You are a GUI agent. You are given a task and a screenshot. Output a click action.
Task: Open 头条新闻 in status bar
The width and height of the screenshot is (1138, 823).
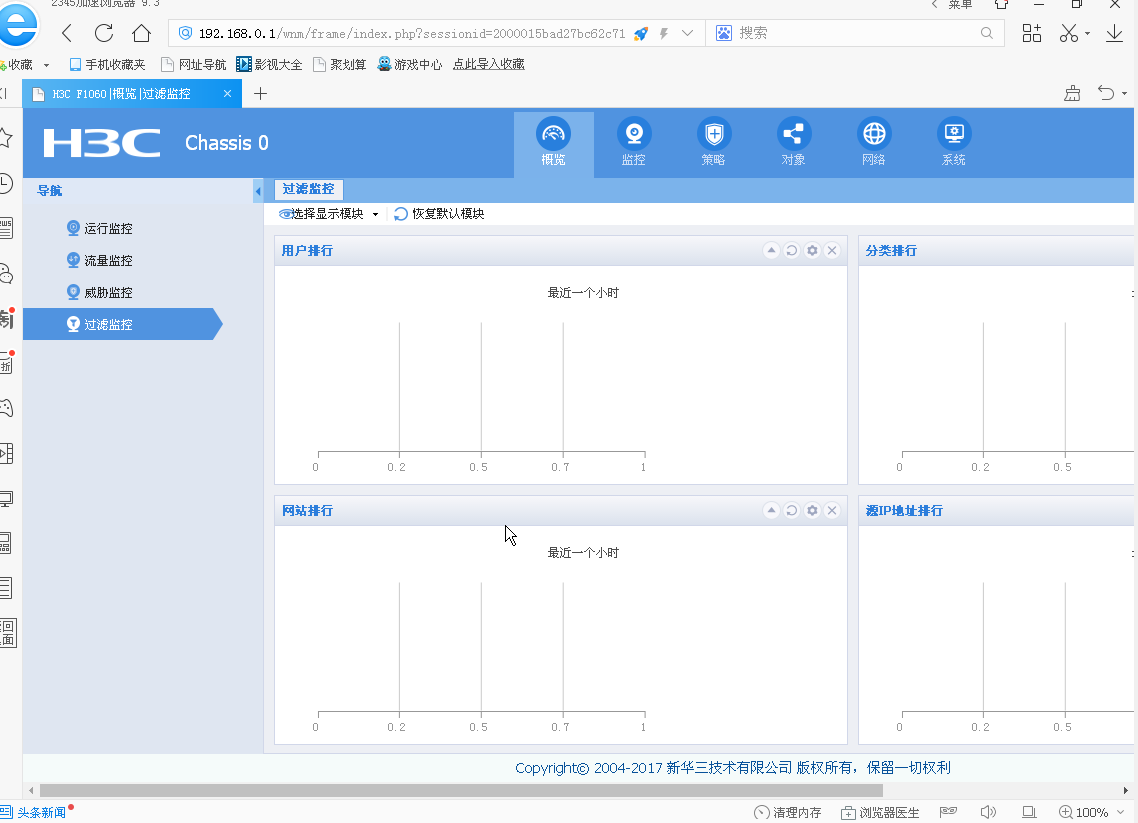35,813
